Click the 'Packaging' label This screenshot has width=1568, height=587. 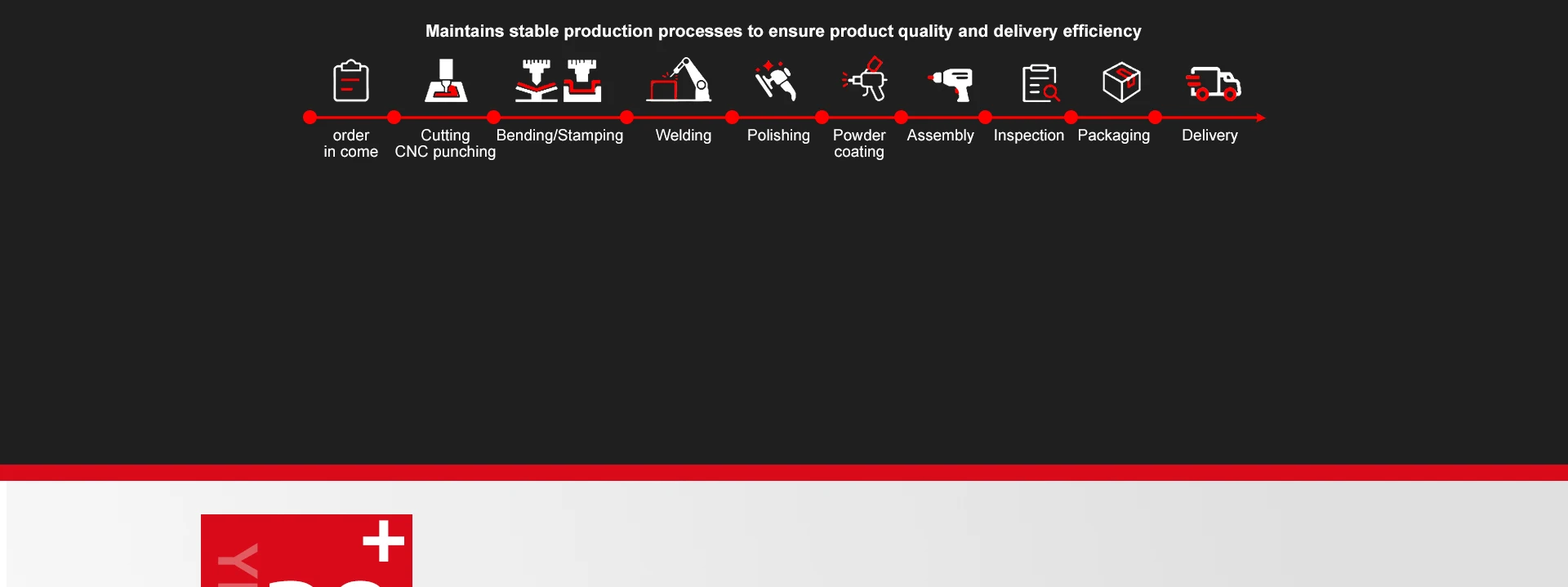[1114, 136]
